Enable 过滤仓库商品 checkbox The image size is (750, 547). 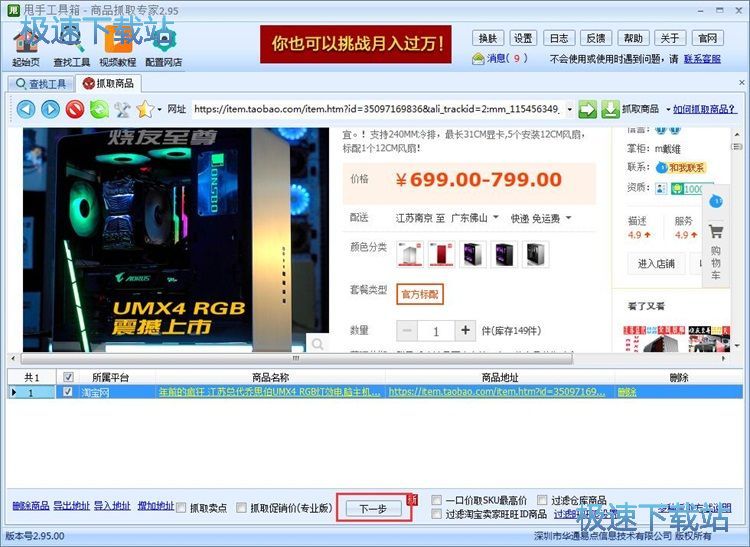click(542, 500)
